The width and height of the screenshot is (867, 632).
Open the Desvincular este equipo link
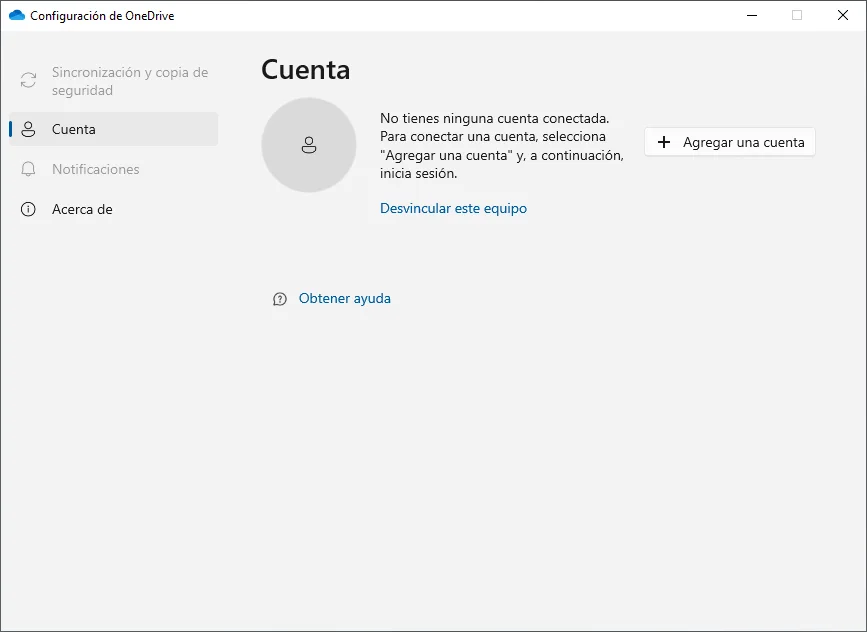click(x=453, y=208)
